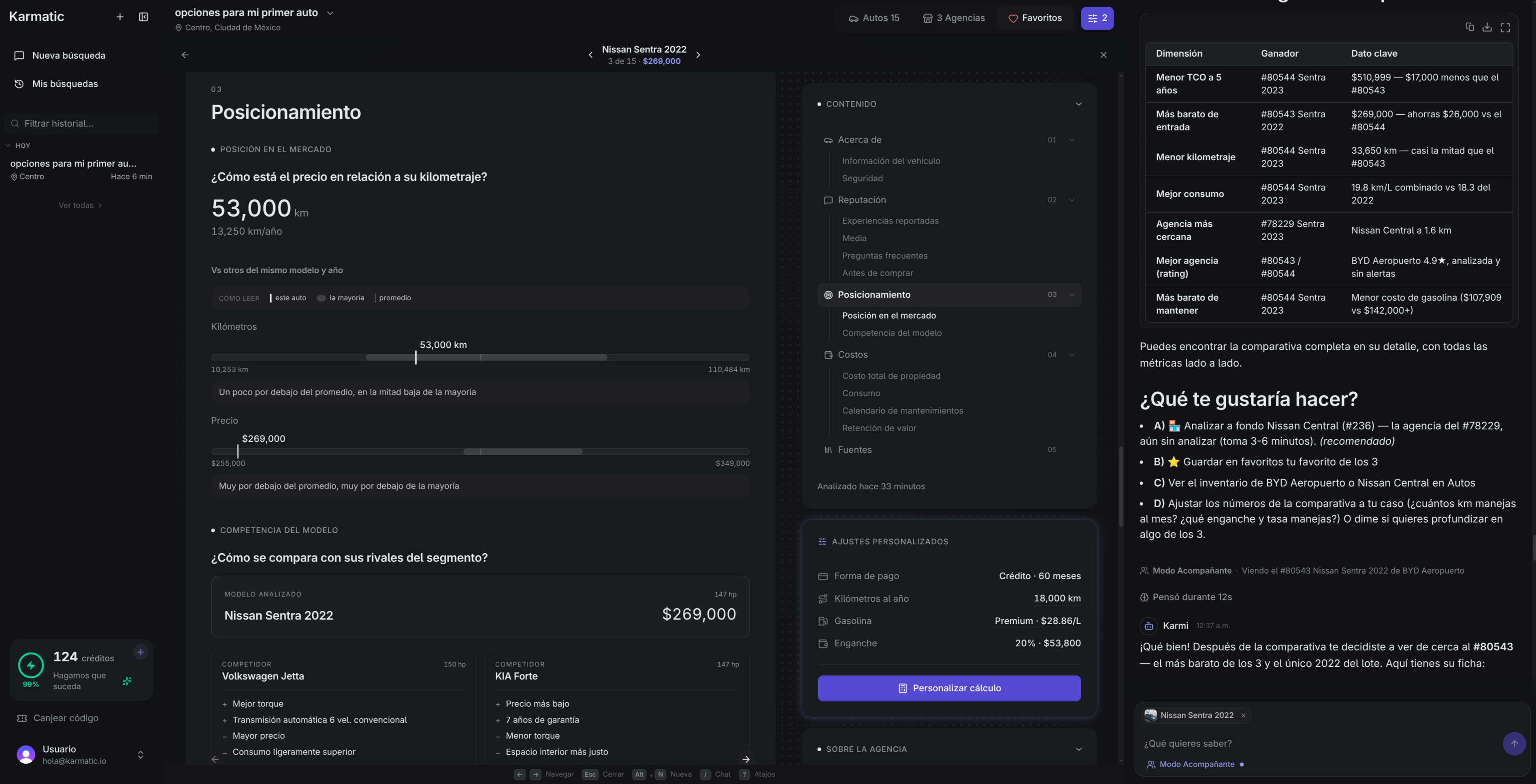Image resolution: width=1536 pixels, height=784 pixels.
Task: Go back with the left arrow icon
Action: 185,55
